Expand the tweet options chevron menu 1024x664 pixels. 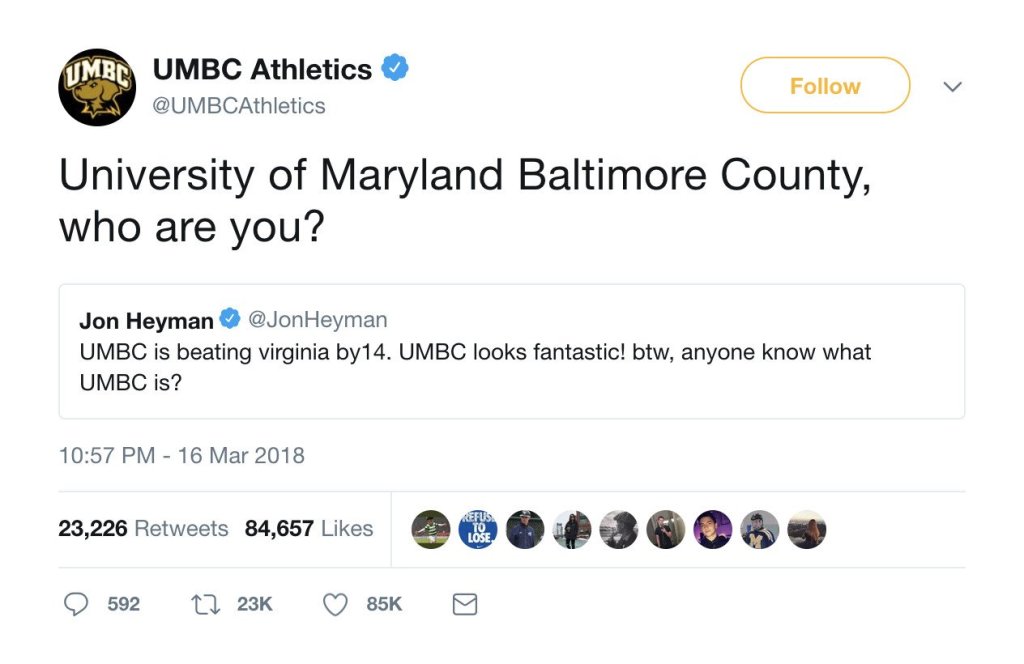[953, 87]
